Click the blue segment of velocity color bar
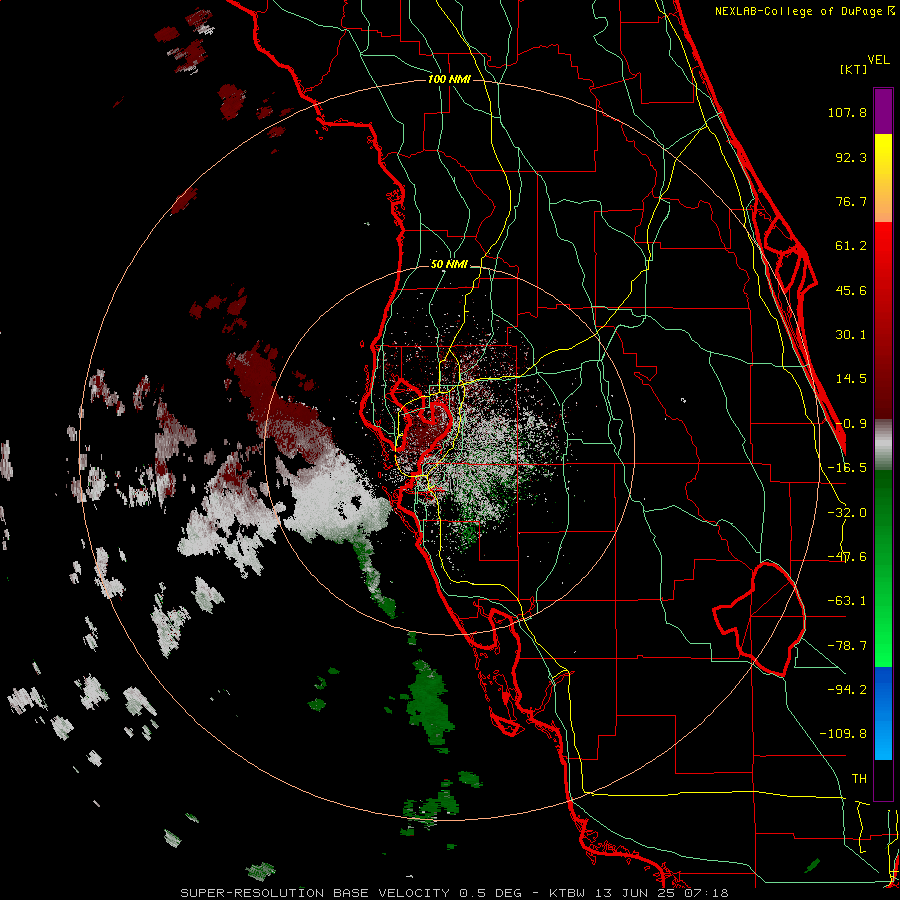This screenshot has width=900, height=900. [883, 713]
